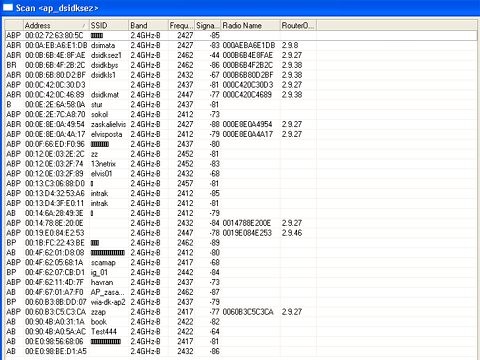Select the dsimata network row
The image size is (480, 360).
[241, 45]
